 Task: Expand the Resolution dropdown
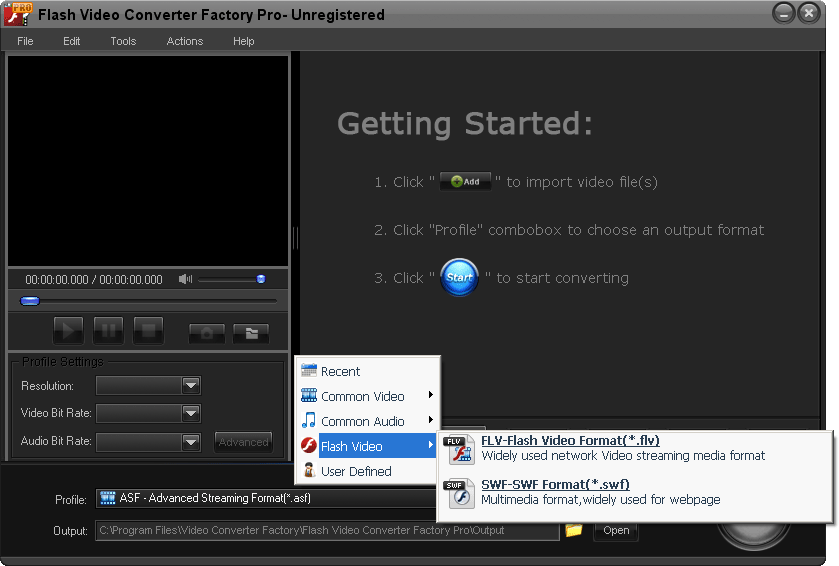point(190,385)
